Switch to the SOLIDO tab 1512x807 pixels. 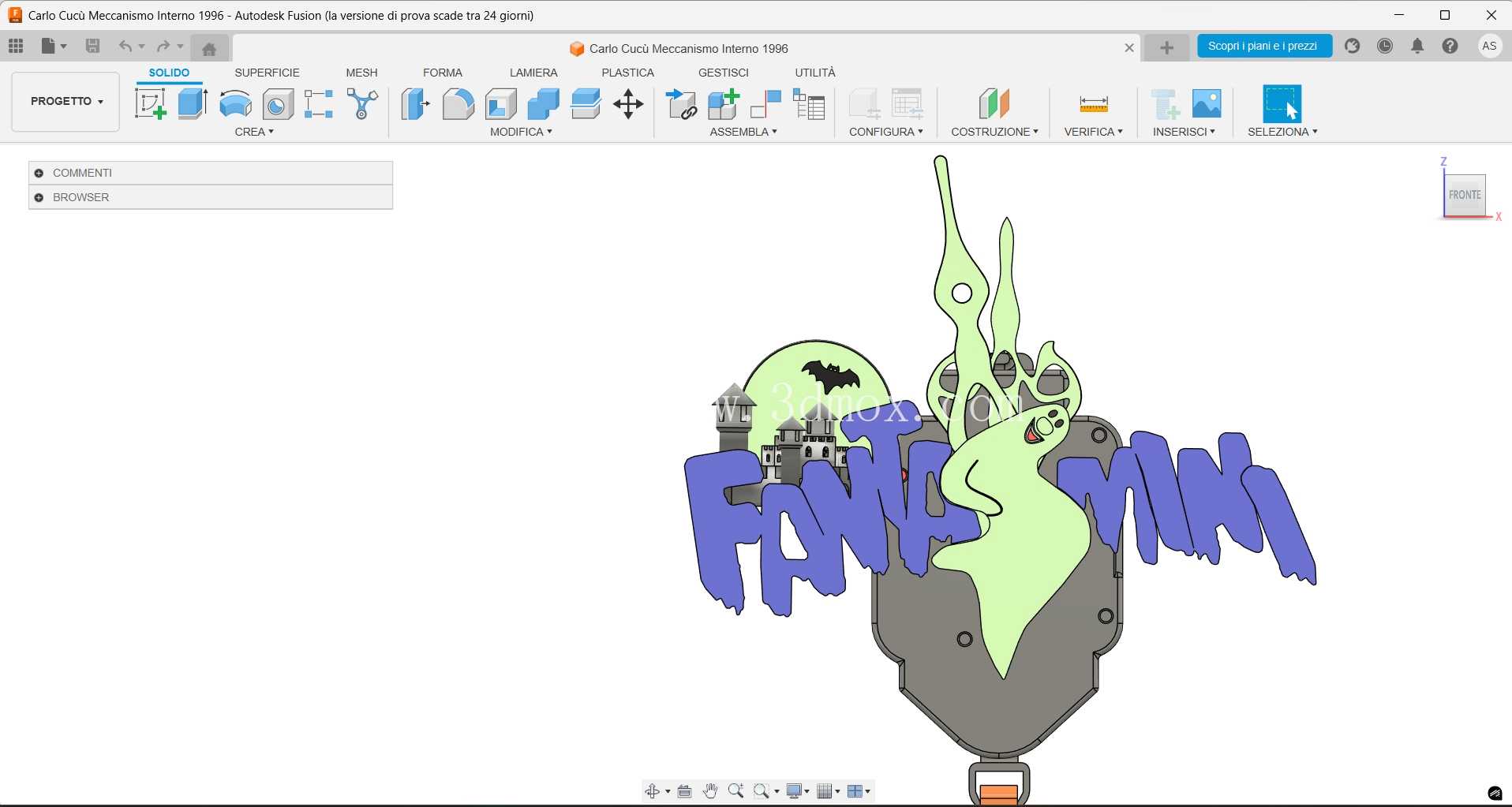pyautogui.click(x=169, y=73)
